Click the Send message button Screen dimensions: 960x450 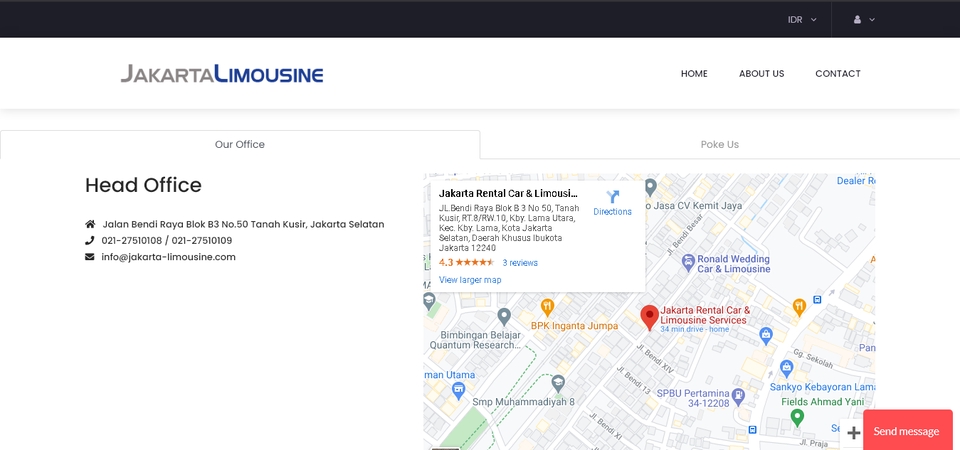tap(907, 430)
